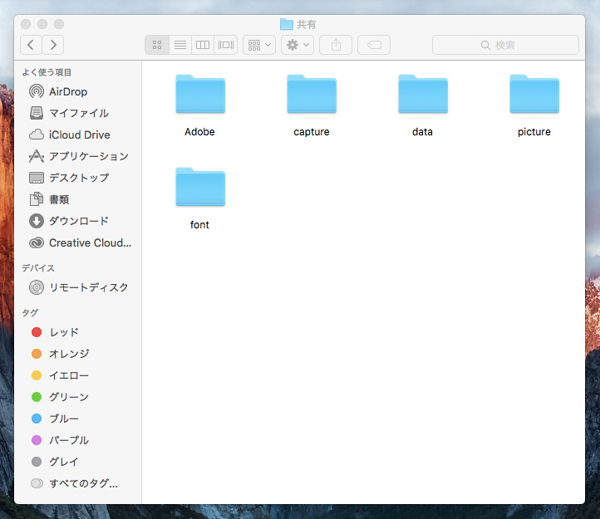Go back with the left chevron button
This screenshot has width=600, height=519.
pos(31,45)
